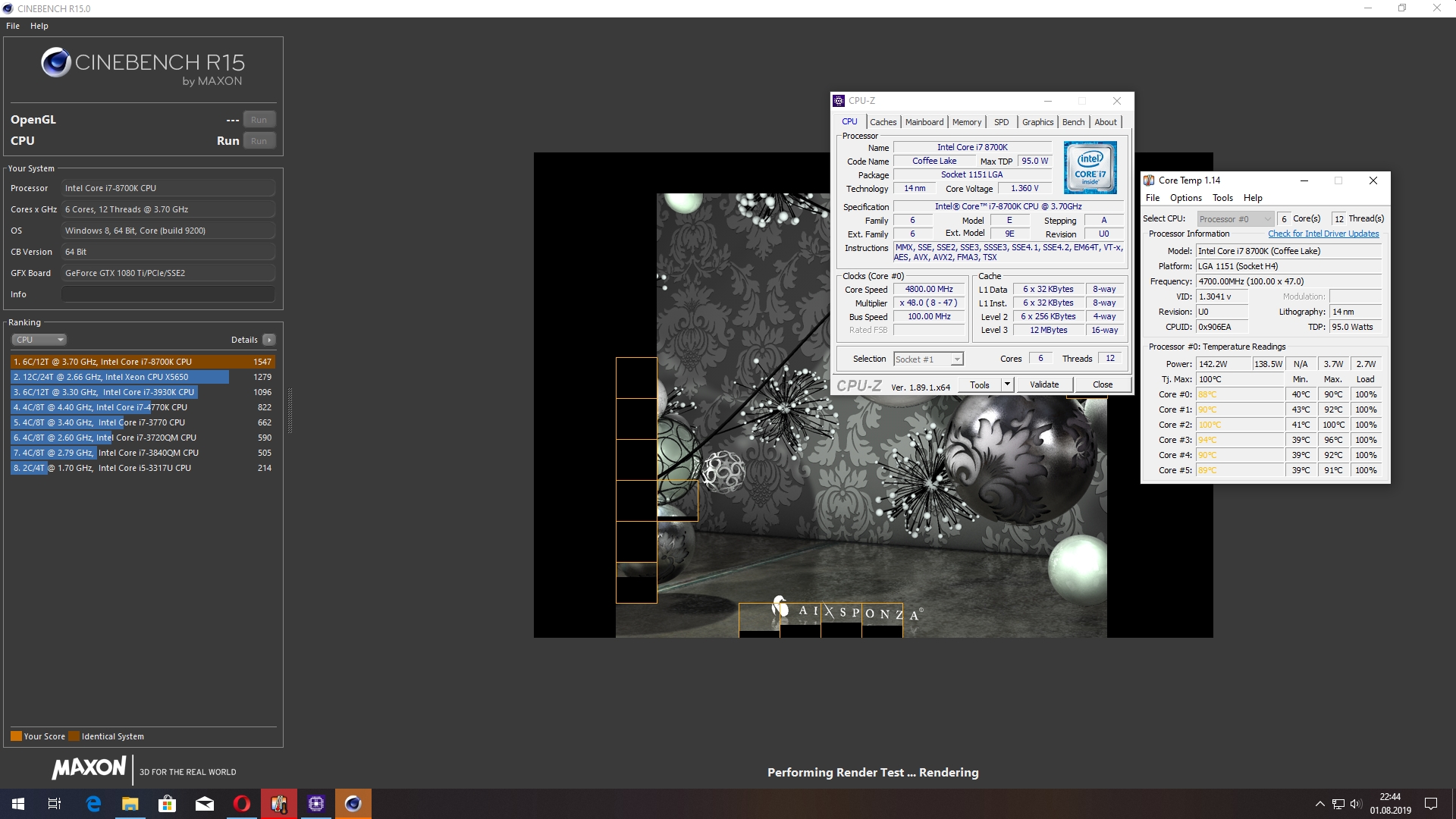
Task: Select the Intel Core i7-3720QM ranking row
Action: click(x=143, y=438)
